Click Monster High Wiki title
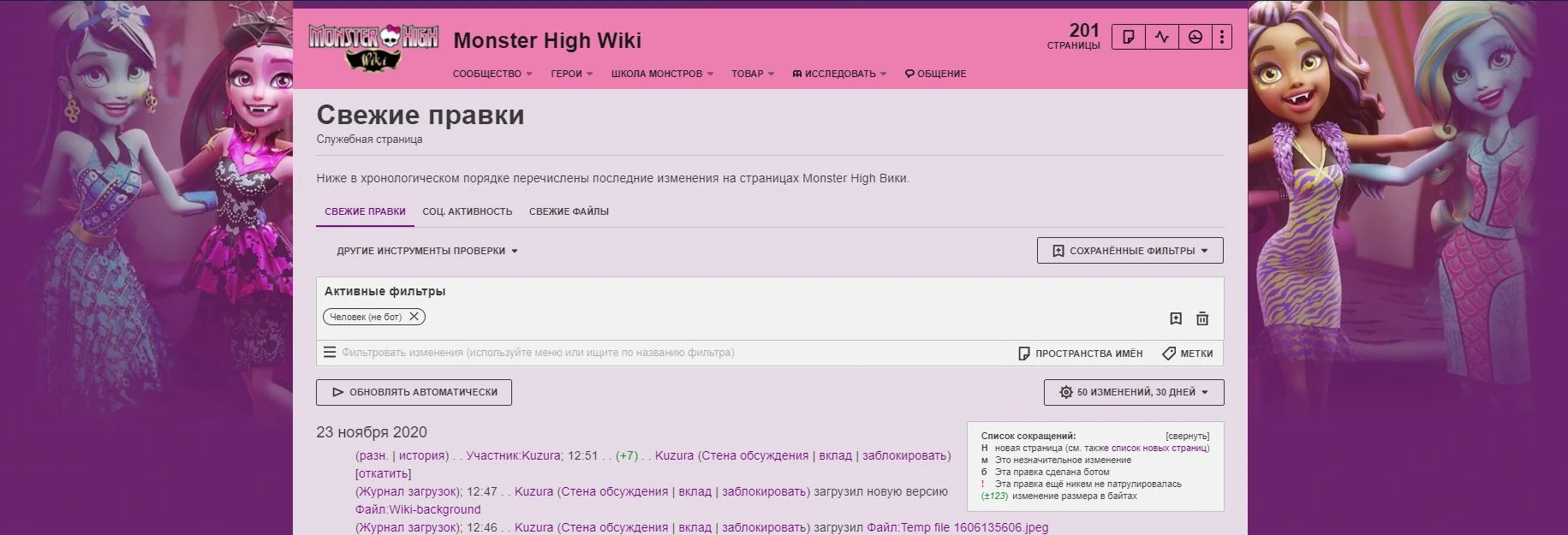Image resolution: width=1568 pixels, height=535 pixels. (x=547, y=40)
